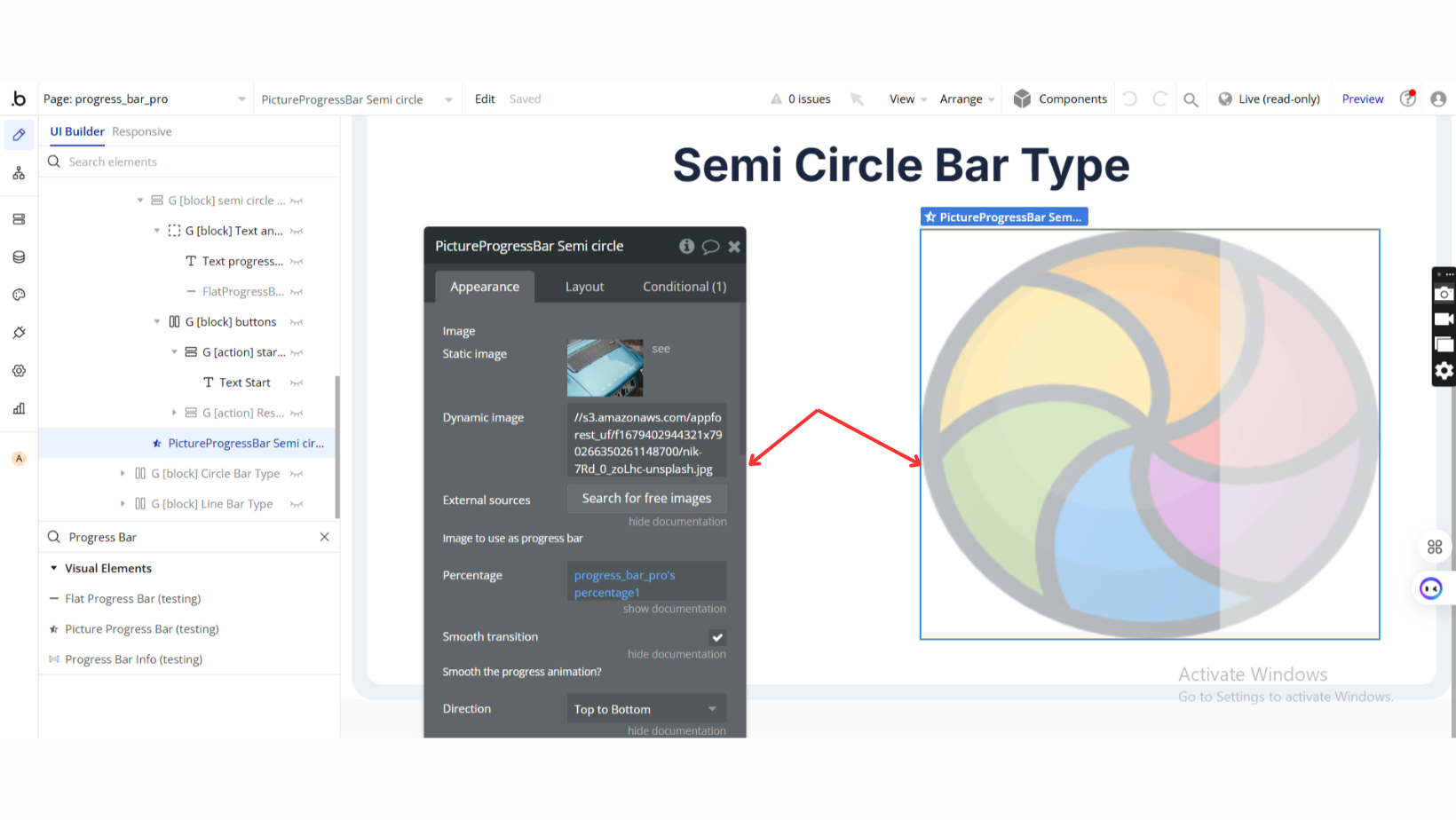This screenshot has height=820, width=1456.
Task: Toggle visibility of G [block] Text an... row
Action: pyautogui.click(x=297, y=231)
